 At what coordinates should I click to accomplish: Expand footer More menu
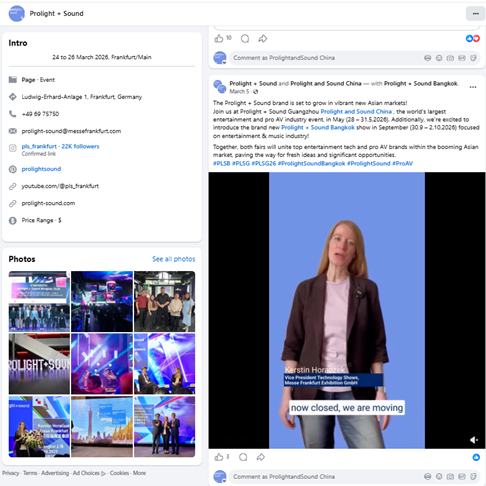tap(139, 473)
